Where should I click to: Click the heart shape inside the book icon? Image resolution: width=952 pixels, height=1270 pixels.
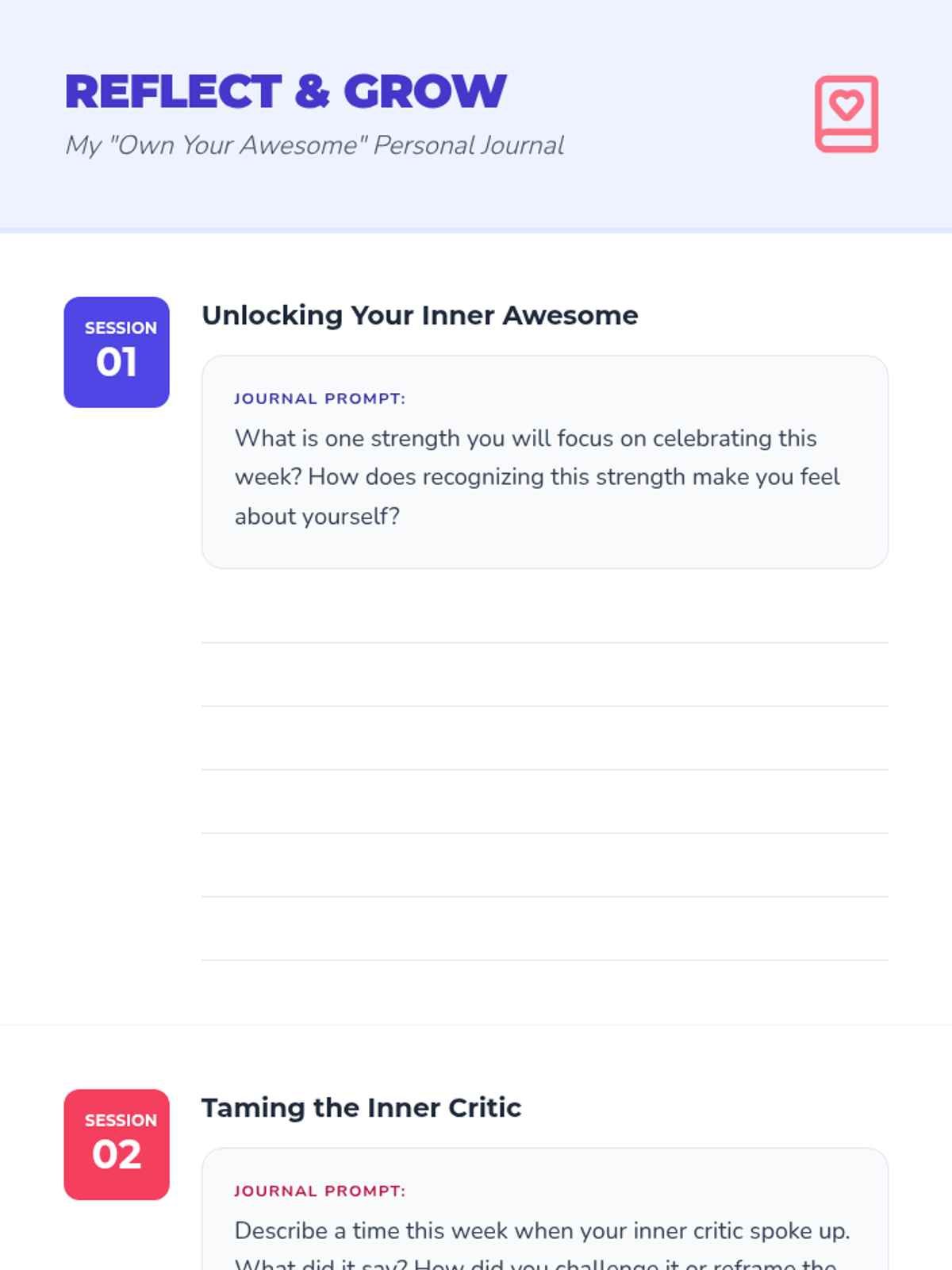[x=846, y=104]
